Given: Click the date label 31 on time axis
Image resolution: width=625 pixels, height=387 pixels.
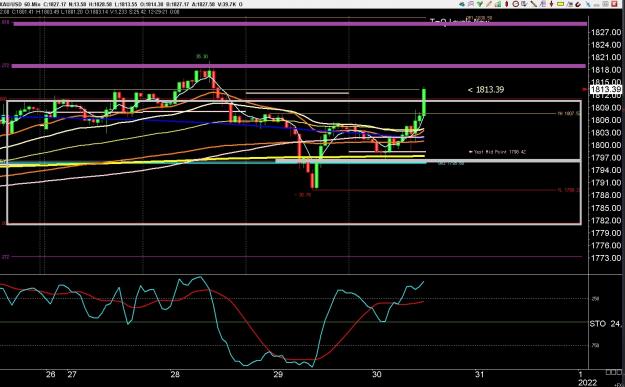Looking at the screenshot, I should coord(480,374).
